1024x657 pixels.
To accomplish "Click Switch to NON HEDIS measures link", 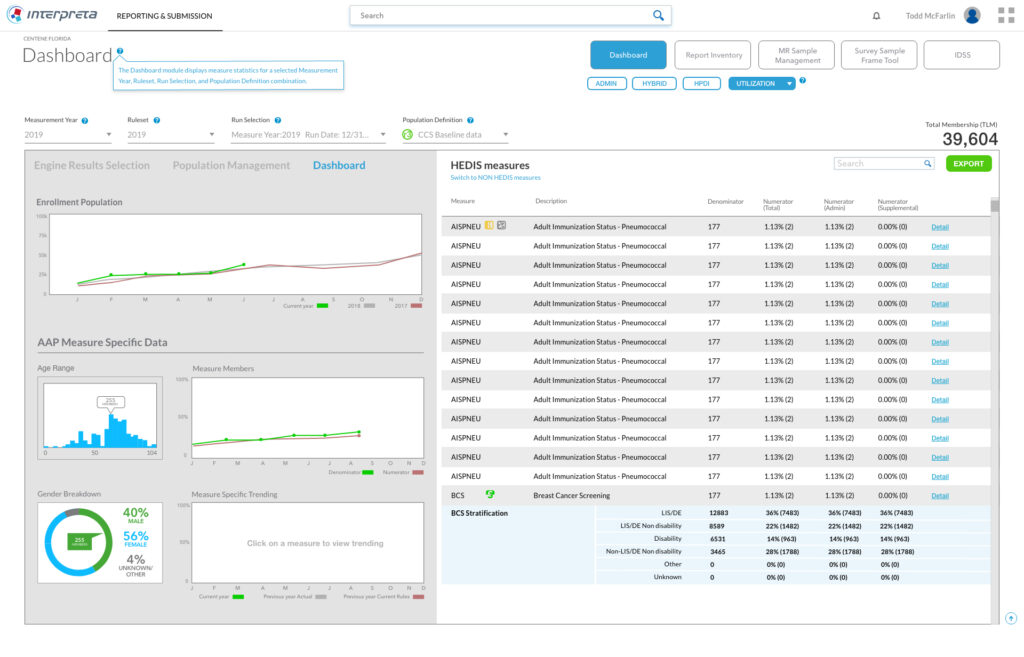I will (x=495, y=177).
